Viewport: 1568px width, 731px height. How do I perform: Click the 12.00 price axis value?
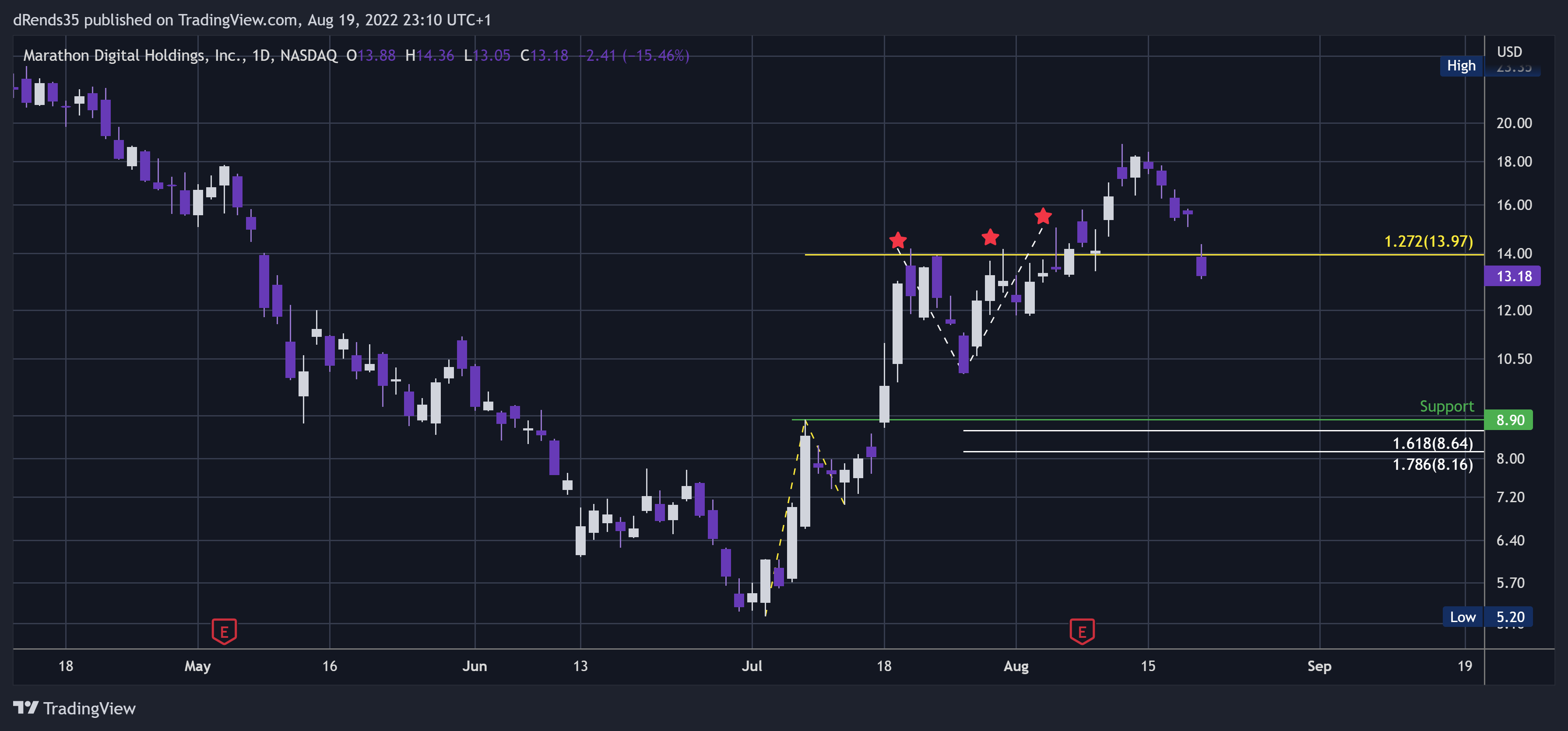tap(1514, 310)
